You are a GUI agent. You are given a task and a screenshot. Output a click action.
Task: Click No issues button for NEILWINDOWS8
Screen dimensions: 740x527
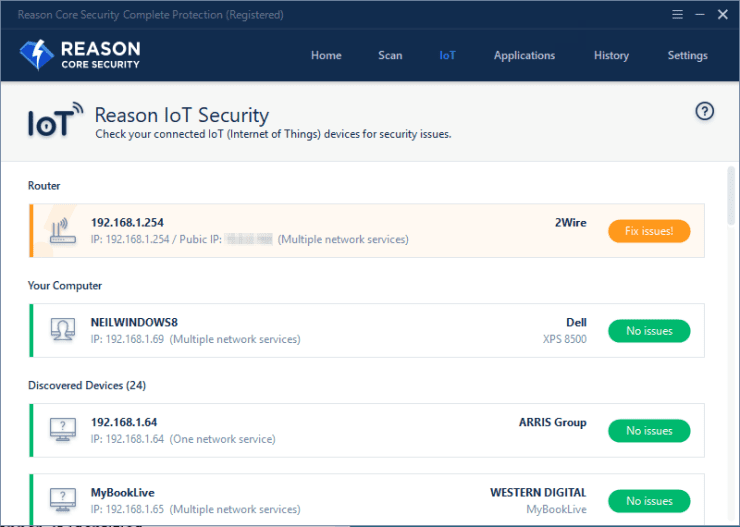coord(649,331)
